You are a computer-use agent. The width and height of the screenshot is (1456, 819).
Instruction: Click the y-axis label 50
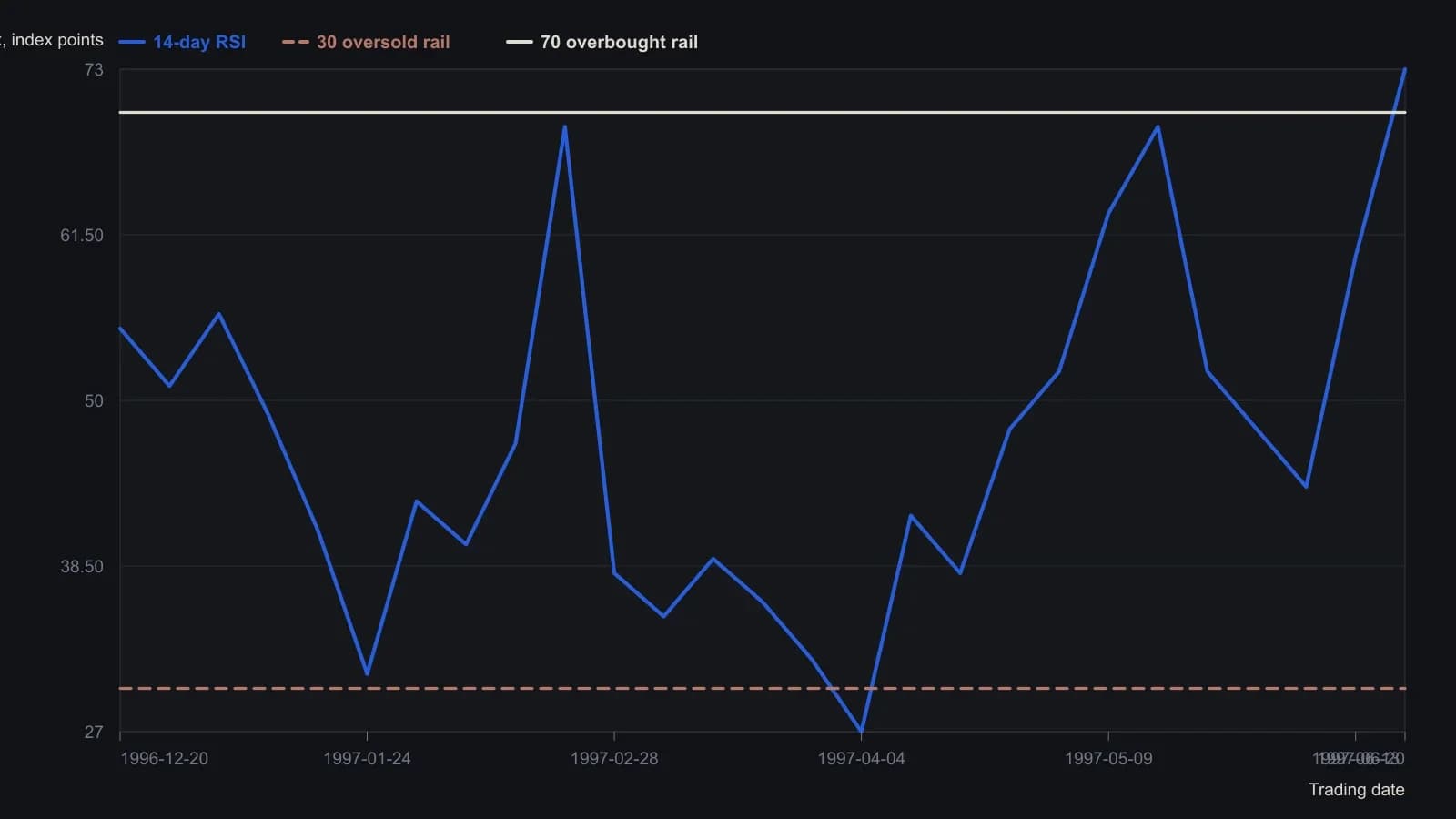(94, 400)
